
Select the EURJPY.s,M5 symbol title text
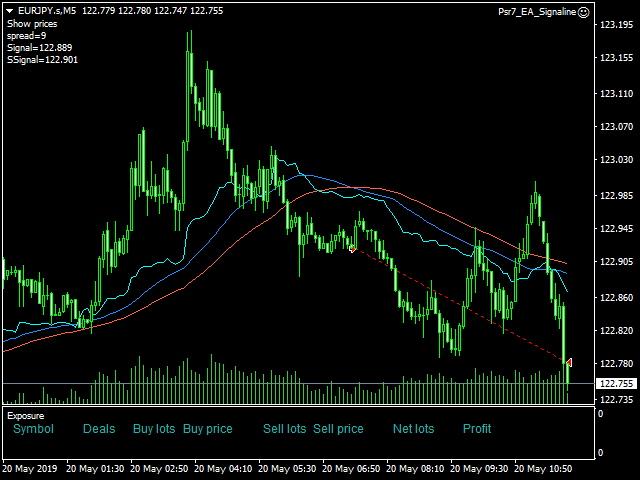47,11
